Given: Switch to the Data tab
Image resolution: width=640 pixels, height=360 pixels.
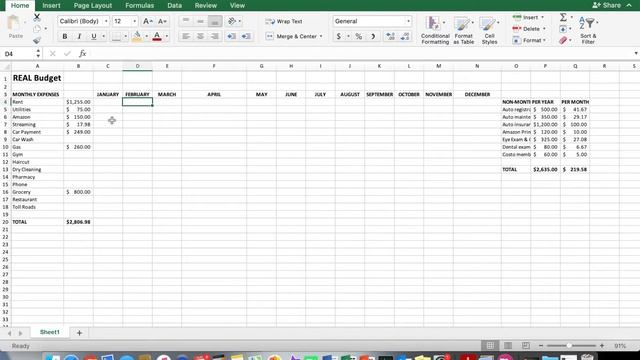Looking at the screenshot, I should pos(174,5).
